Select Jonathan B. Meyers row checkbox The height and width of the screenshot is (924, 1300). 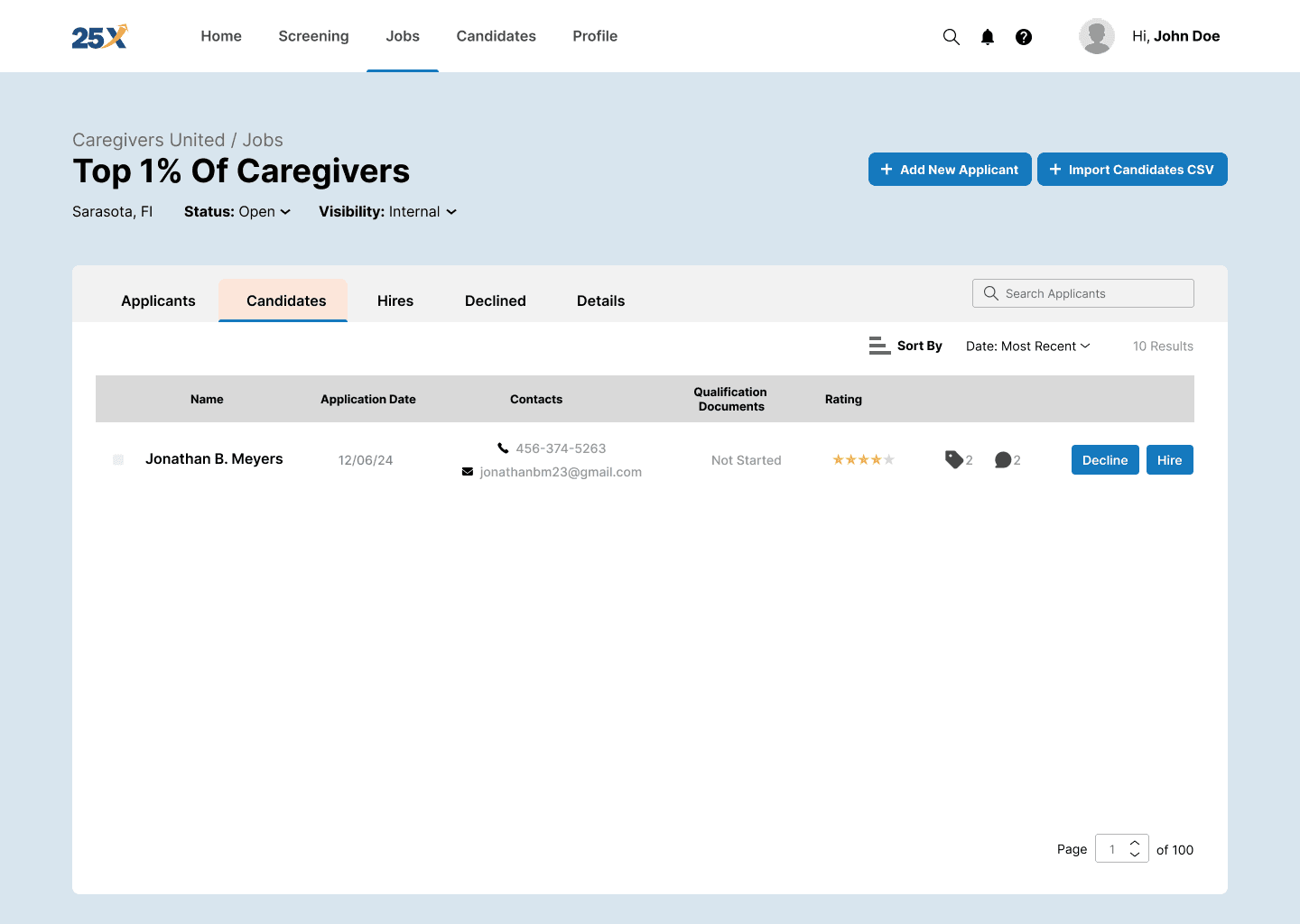coord(118,460)
